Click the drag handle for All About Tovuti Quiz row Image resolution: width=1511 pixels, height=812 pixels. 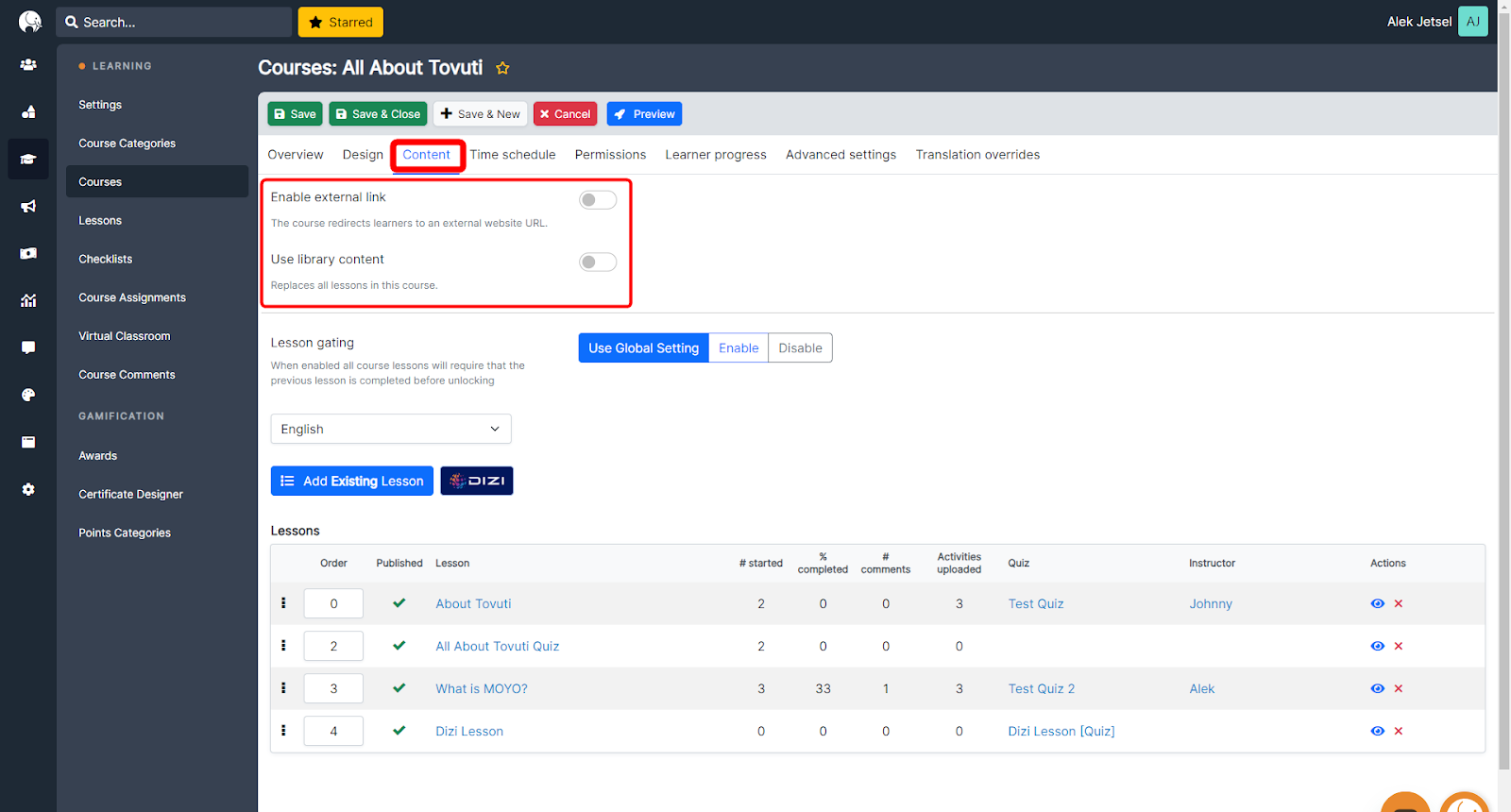pos(283,646)
